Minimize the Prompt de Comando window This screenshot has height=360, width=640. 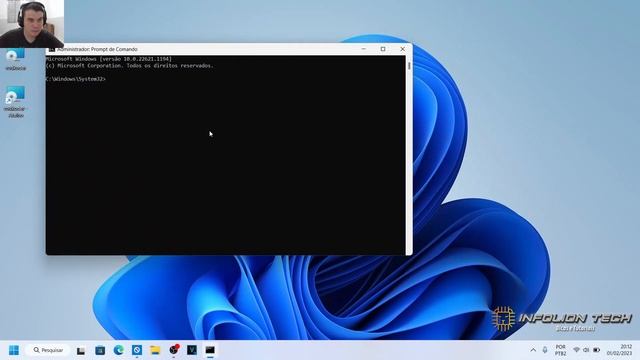click(364, 49)
